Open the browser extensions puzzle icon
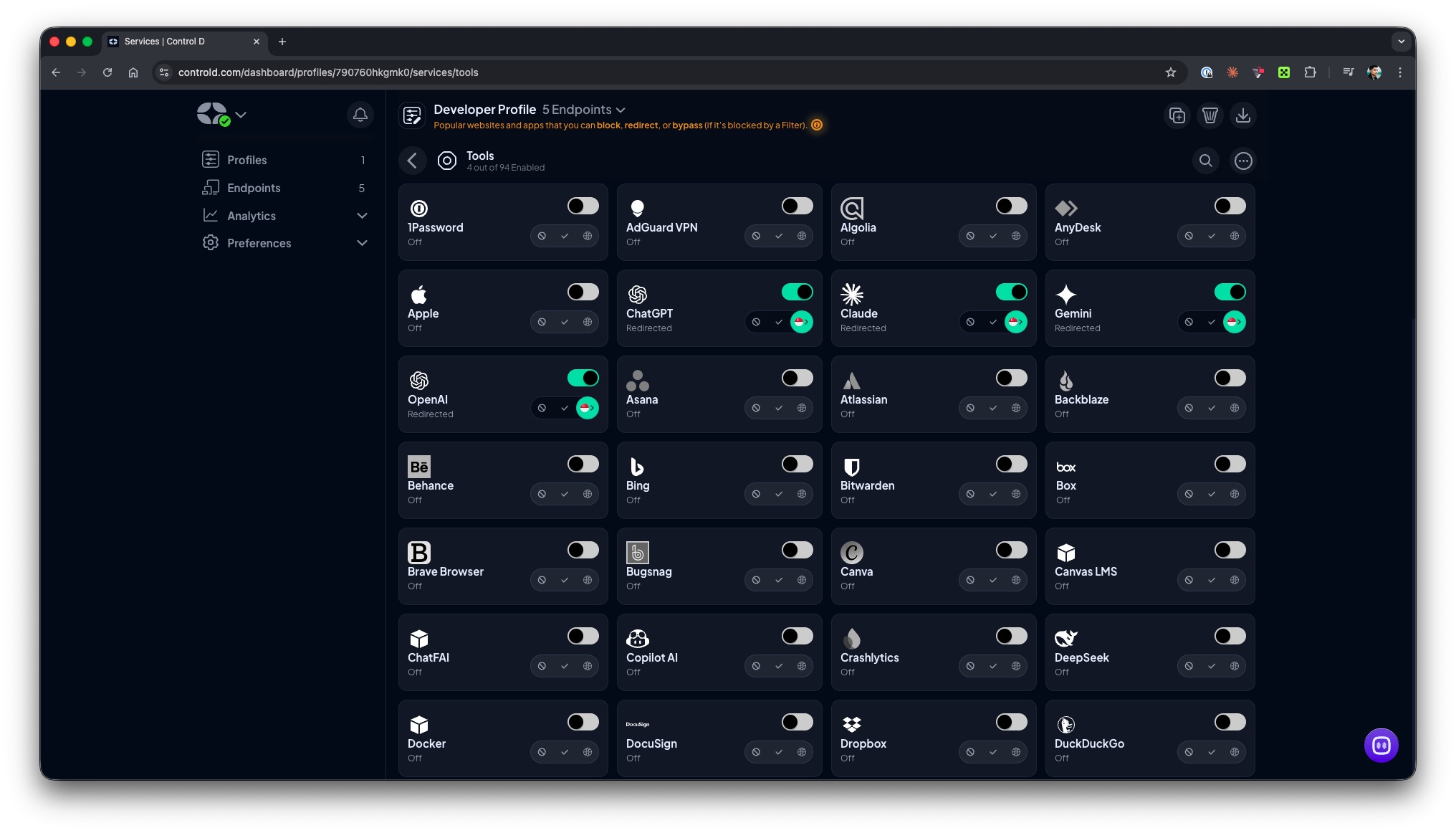Screen dimensions: 1456x833 point(1310,72)
